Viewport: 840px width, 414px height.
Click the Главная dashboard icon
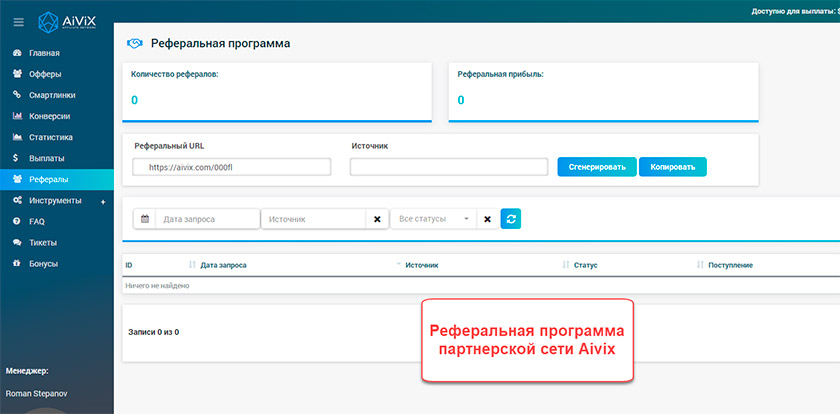17,53
